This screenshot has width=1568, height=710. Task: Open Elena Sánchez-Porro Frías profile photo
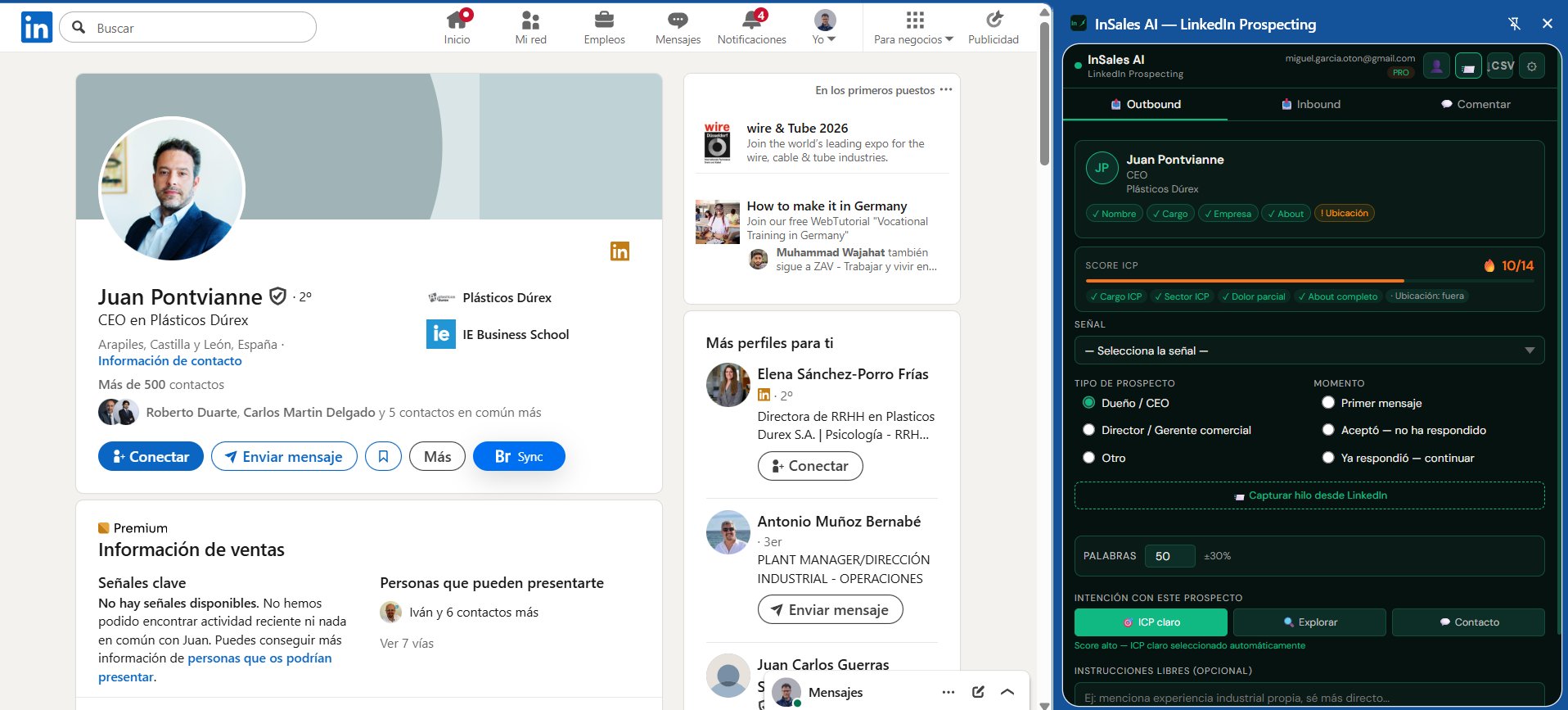[x=728, y=384]
